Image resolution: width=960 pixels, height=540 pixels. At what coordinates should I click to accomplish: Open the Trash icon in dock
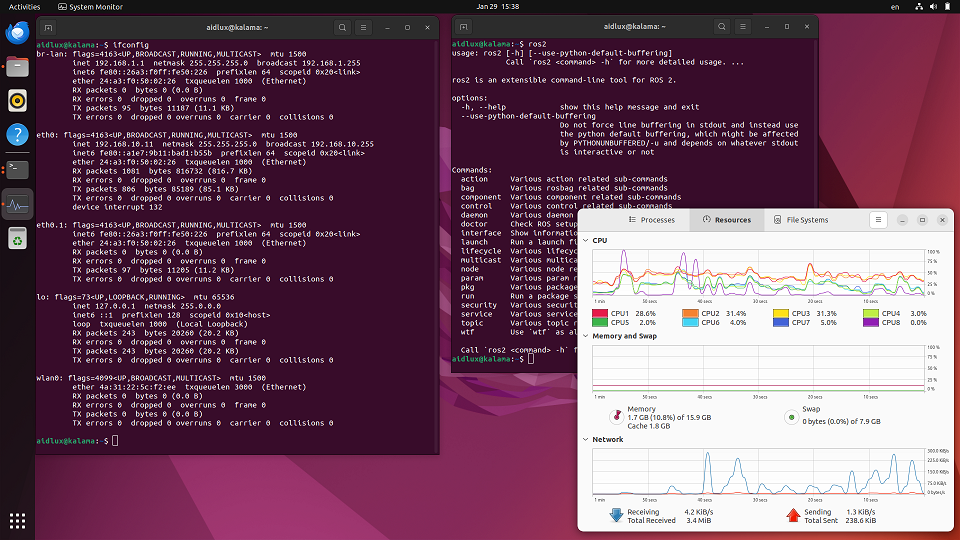pyautogui.click(x=17, y=237)
